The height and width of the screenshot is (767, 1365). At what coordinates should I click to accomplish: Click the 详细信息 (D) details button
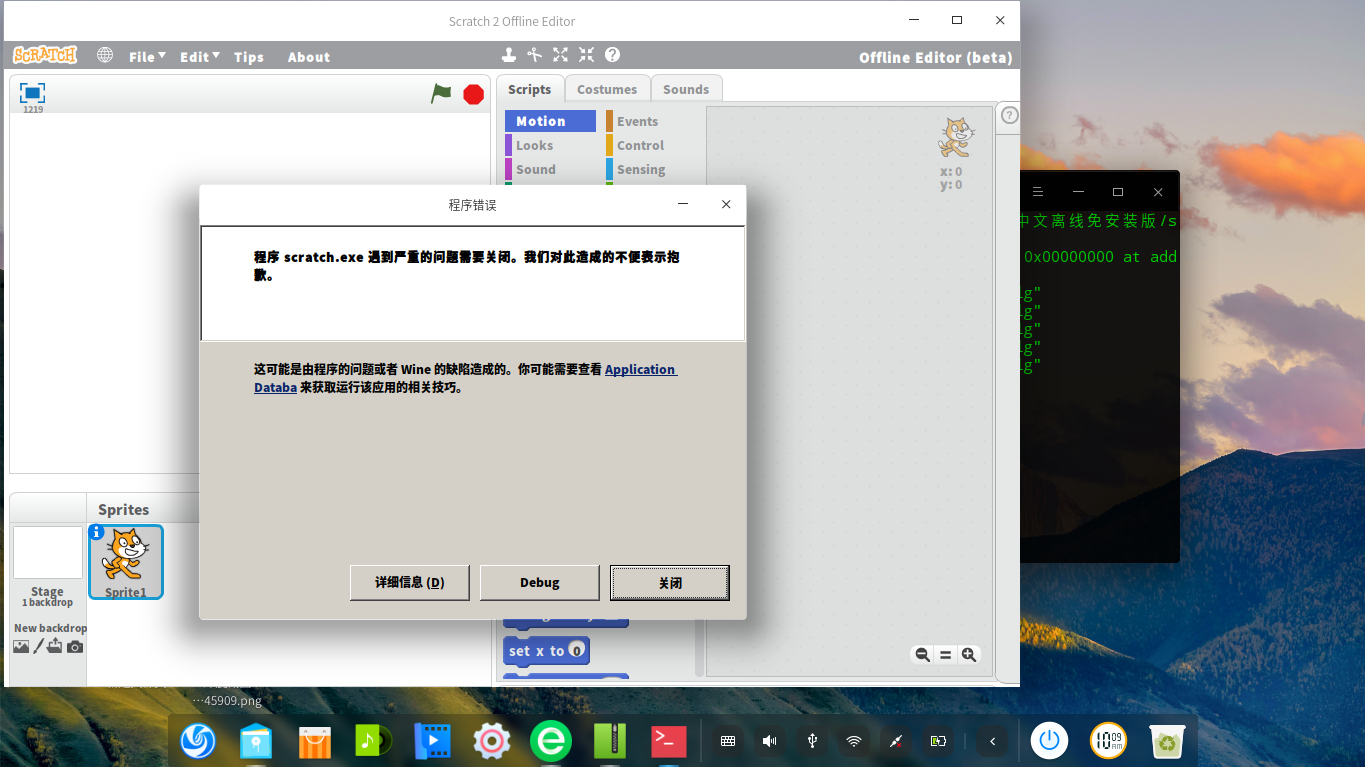pos(410,583)
